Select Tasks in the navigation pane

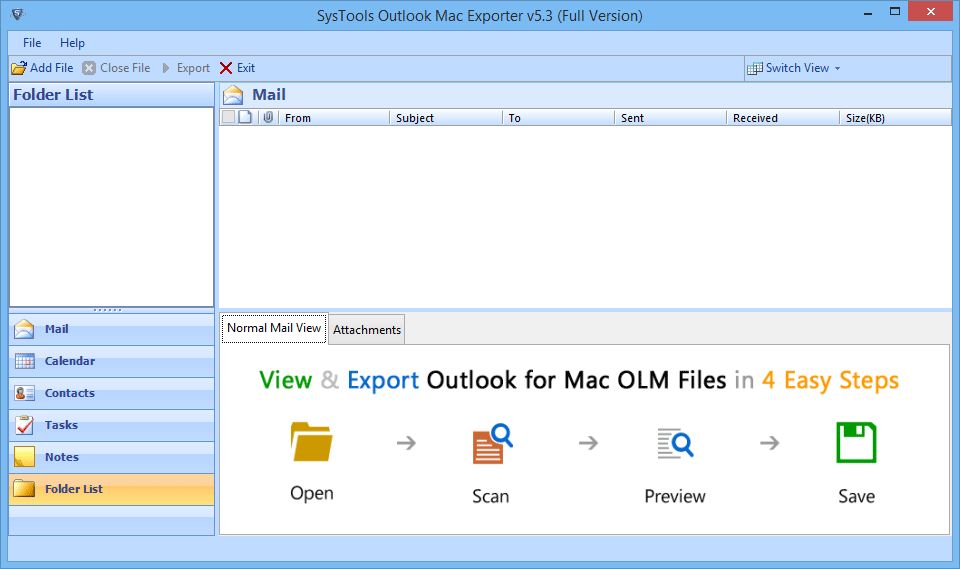(111, 424)
